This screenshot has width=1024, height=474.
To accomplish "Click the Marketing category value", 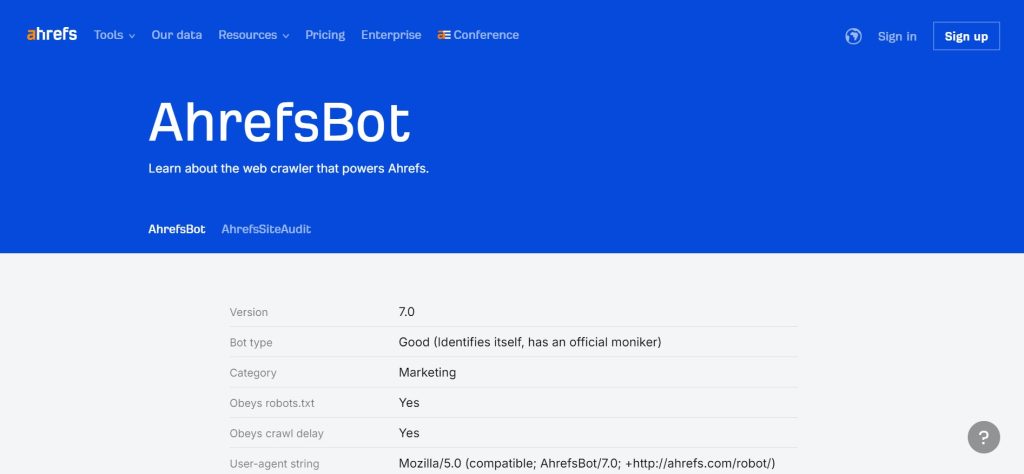I will click(x=427, y=372).
